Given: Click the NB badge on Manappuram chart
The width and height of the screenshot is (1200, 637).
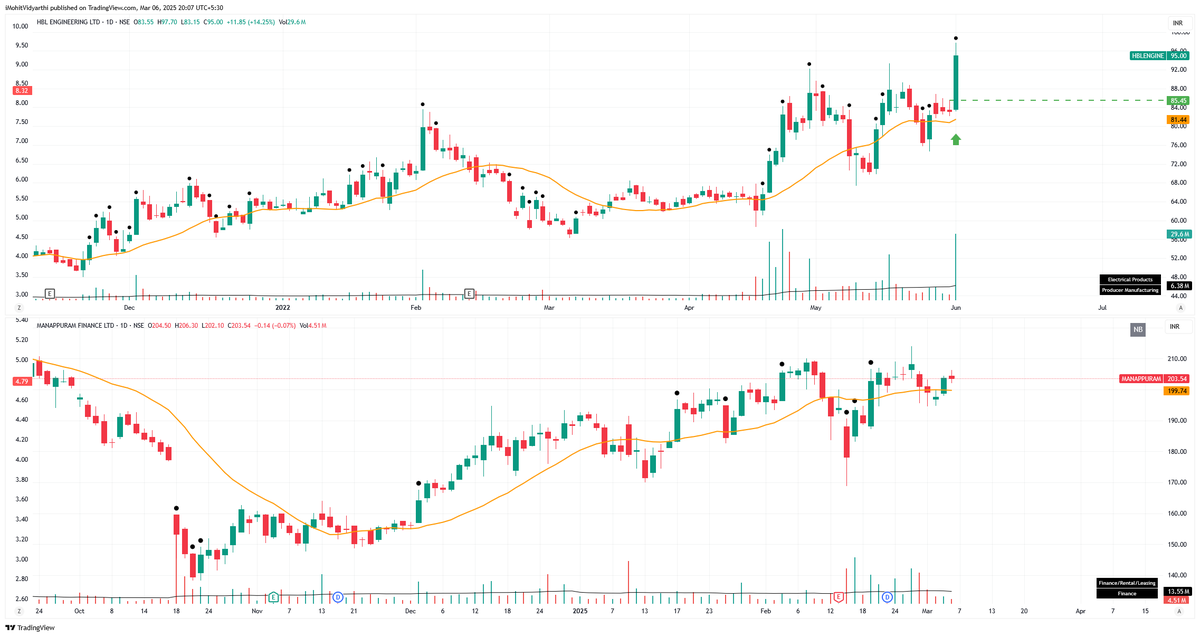Looking at the screenshot, I should click(1137, 329).
